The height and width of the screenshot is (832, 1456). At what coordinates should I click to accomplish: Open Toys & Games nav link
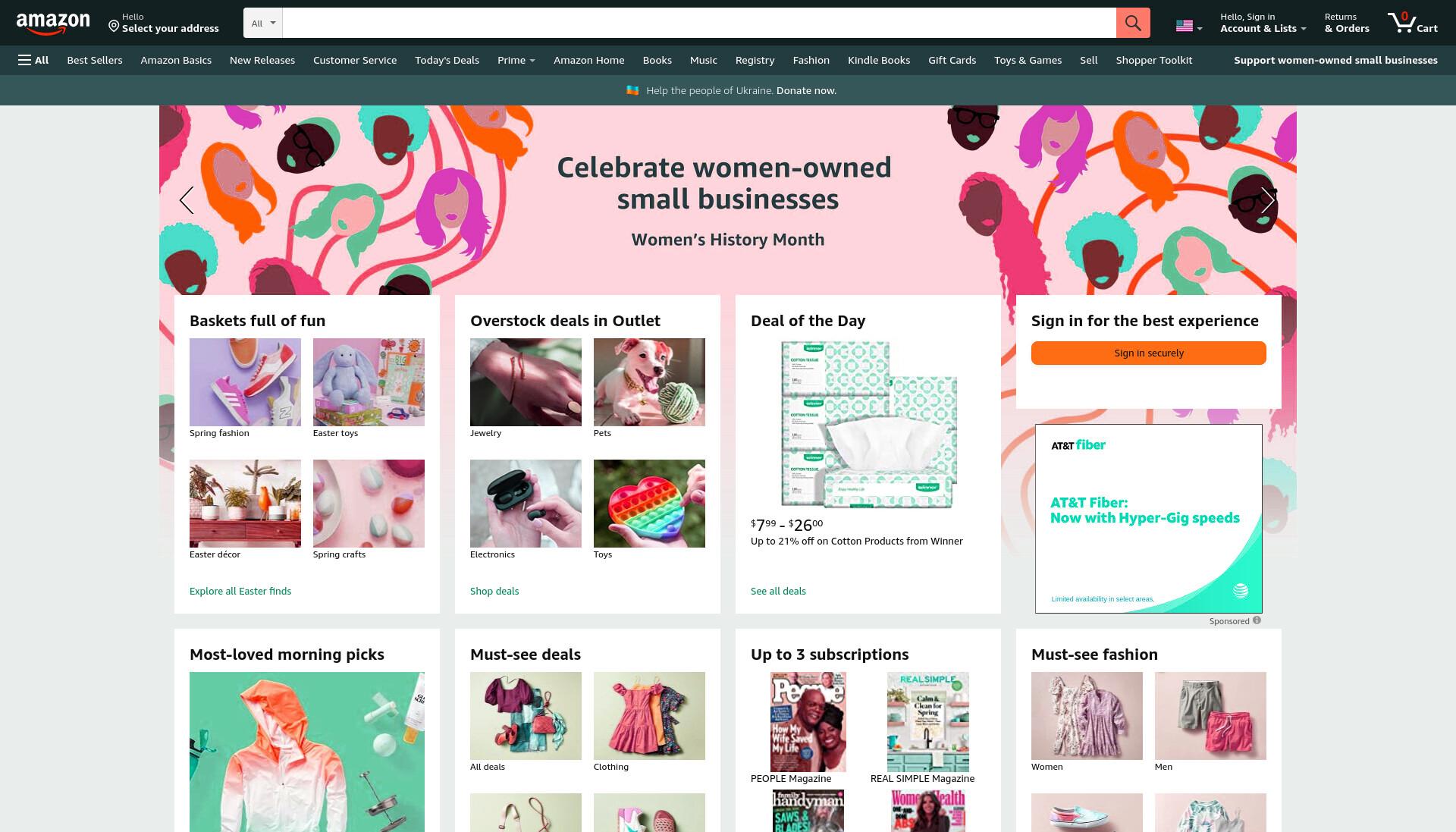[1028, 60]
